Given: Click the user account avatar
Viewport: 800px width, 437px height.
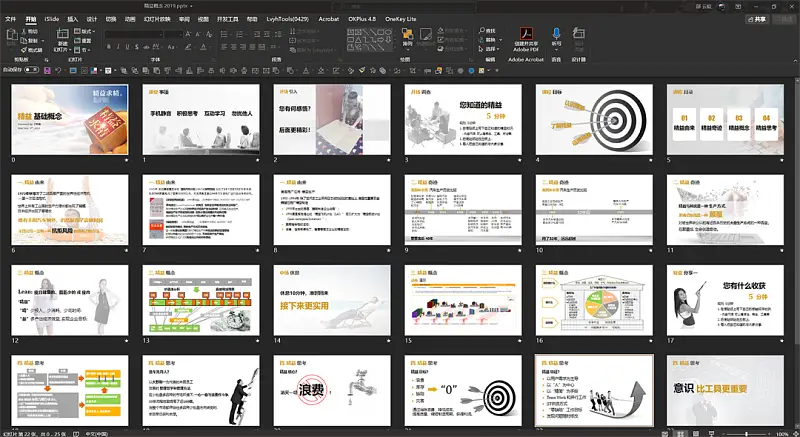Looking at the screenshot, I should [x=721, y=6].
